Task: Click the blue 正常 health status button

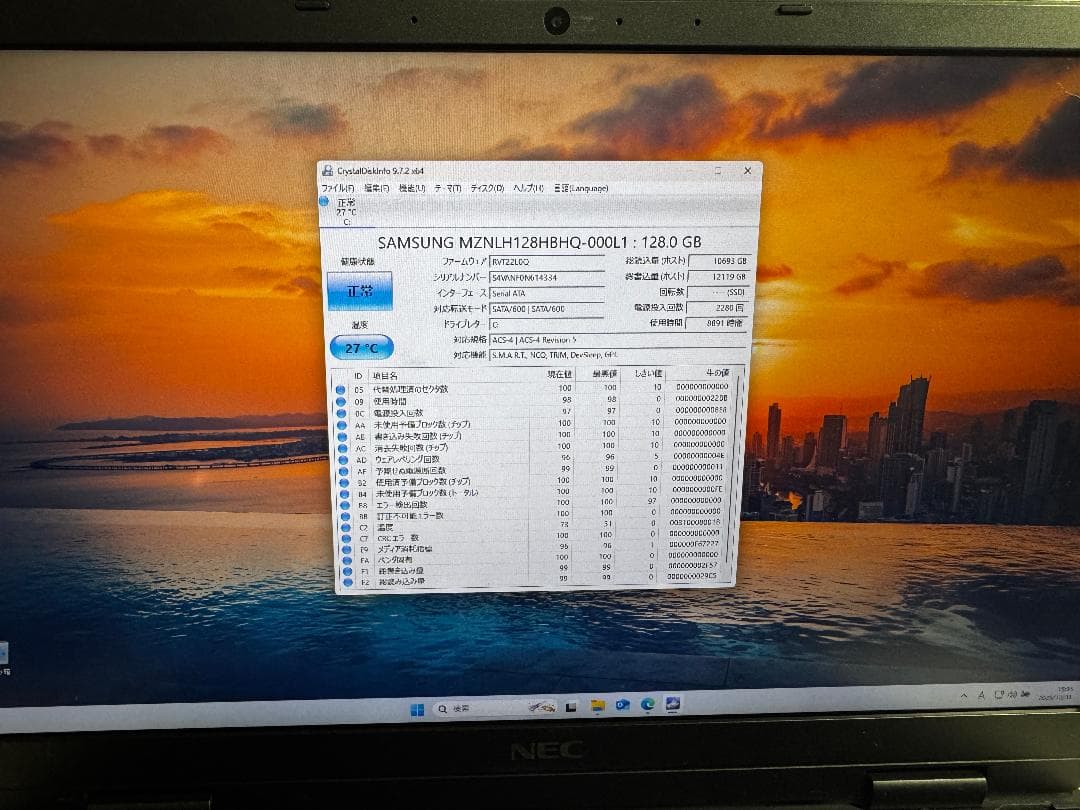Action: pos(359,291)
